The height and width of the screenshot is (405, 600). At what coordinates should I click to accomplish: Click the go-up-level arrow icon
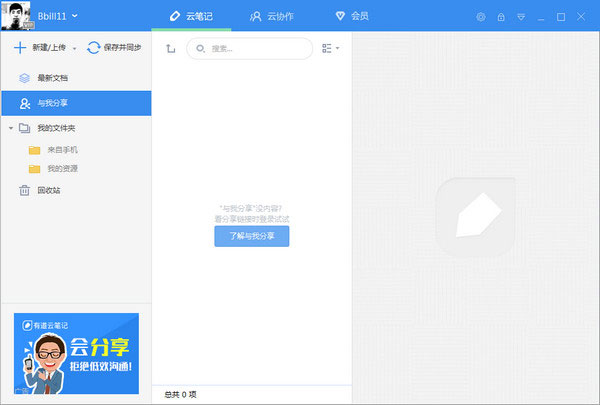170,48
